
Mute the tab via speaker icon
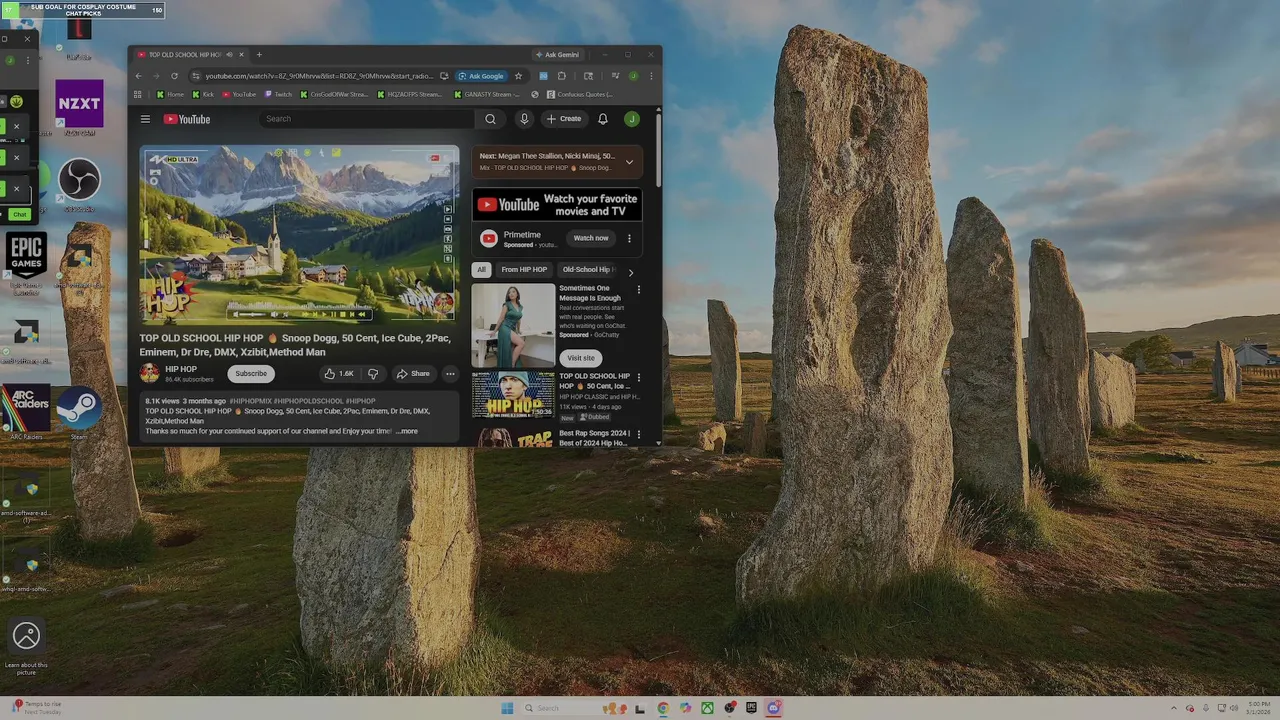coord(229,55)
